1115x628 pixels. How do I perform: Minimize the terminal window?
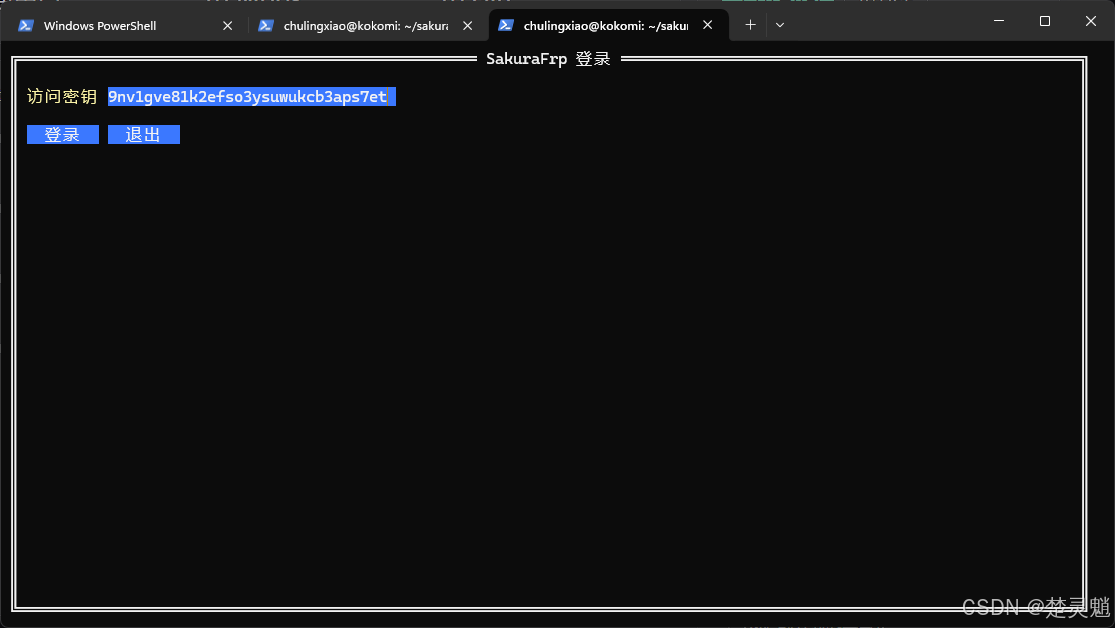tap(999, 21)
